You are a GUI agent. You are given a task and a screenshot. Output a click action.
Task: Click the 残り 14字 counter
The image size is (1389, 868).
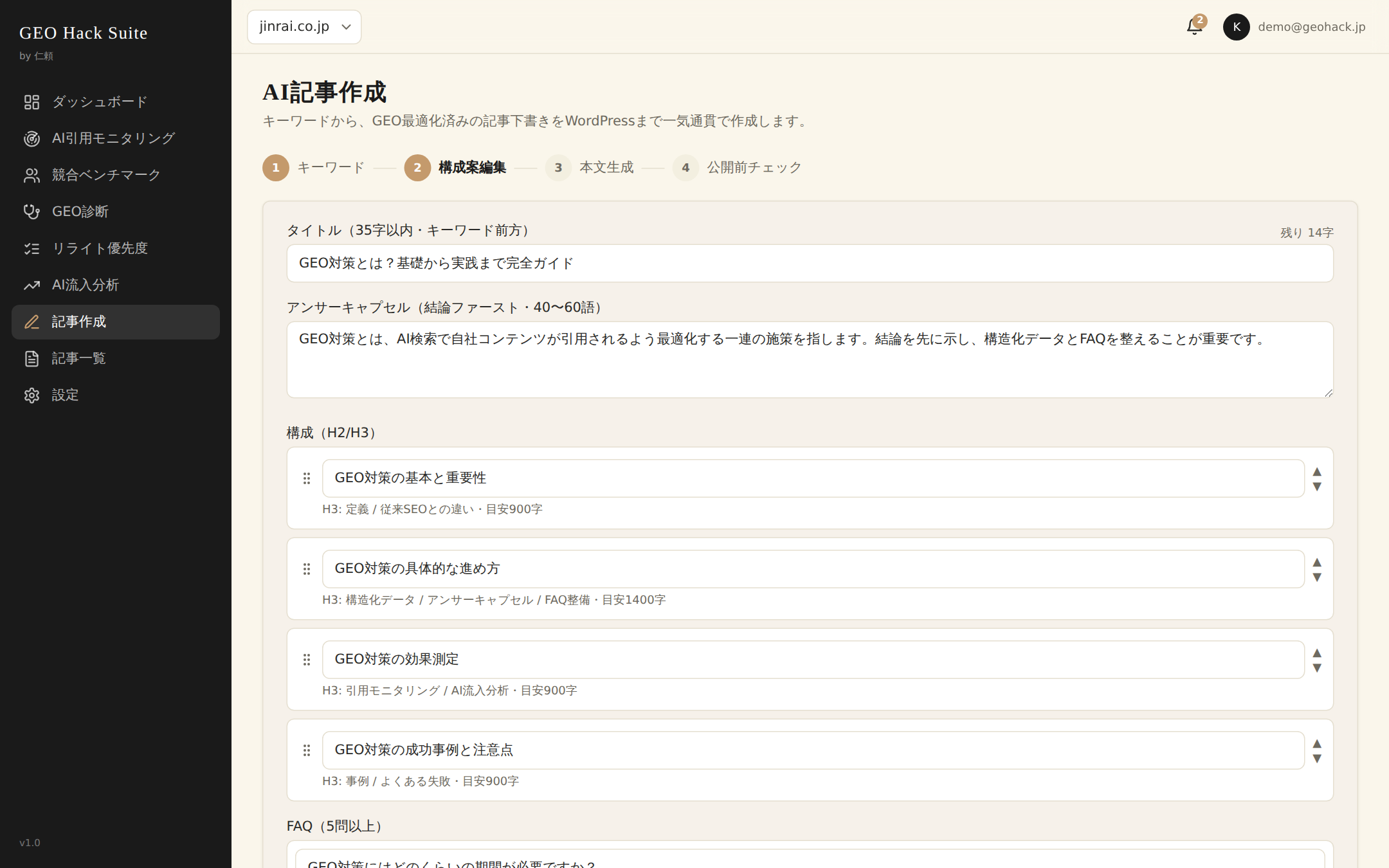(x=1307, y=233)
